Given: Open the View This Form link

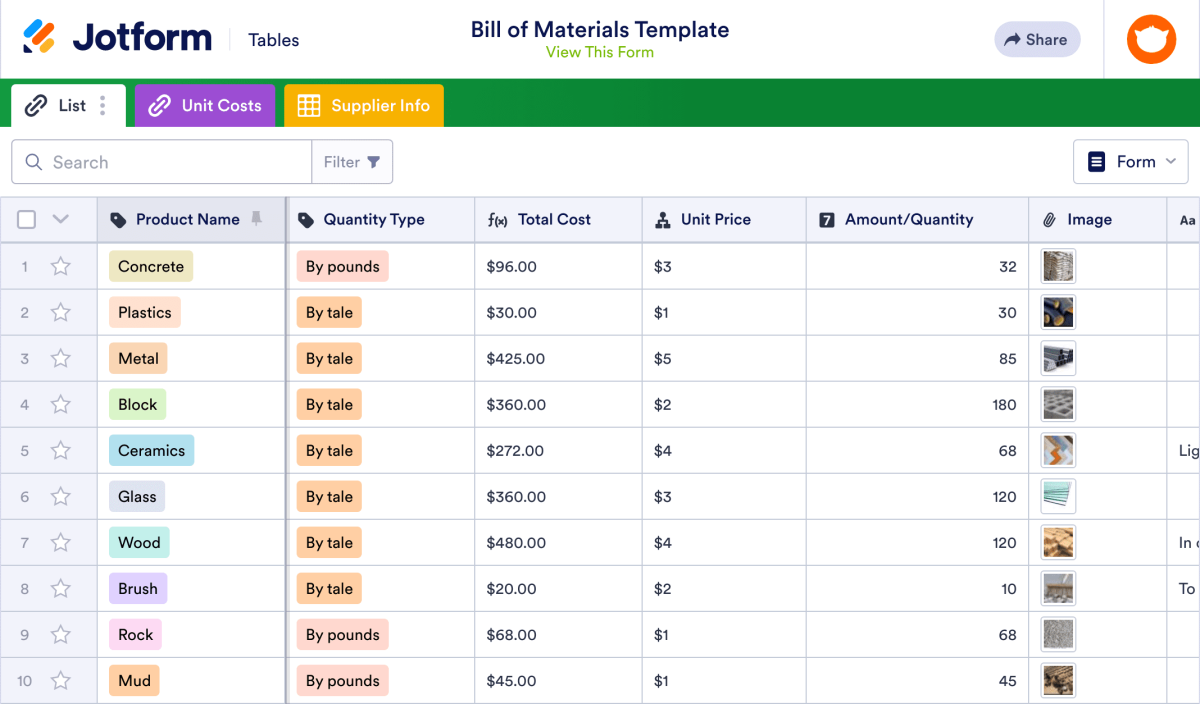Looking at the screenshot, I should point(599,52).
